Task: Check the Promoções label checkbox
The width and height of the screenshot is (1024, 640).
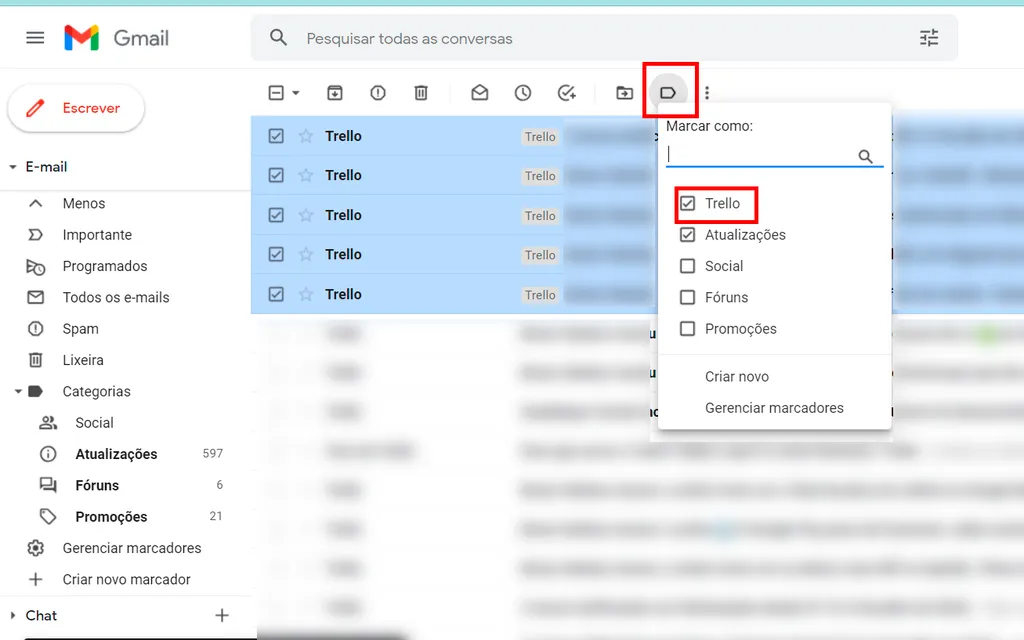Action: [687, 328]
